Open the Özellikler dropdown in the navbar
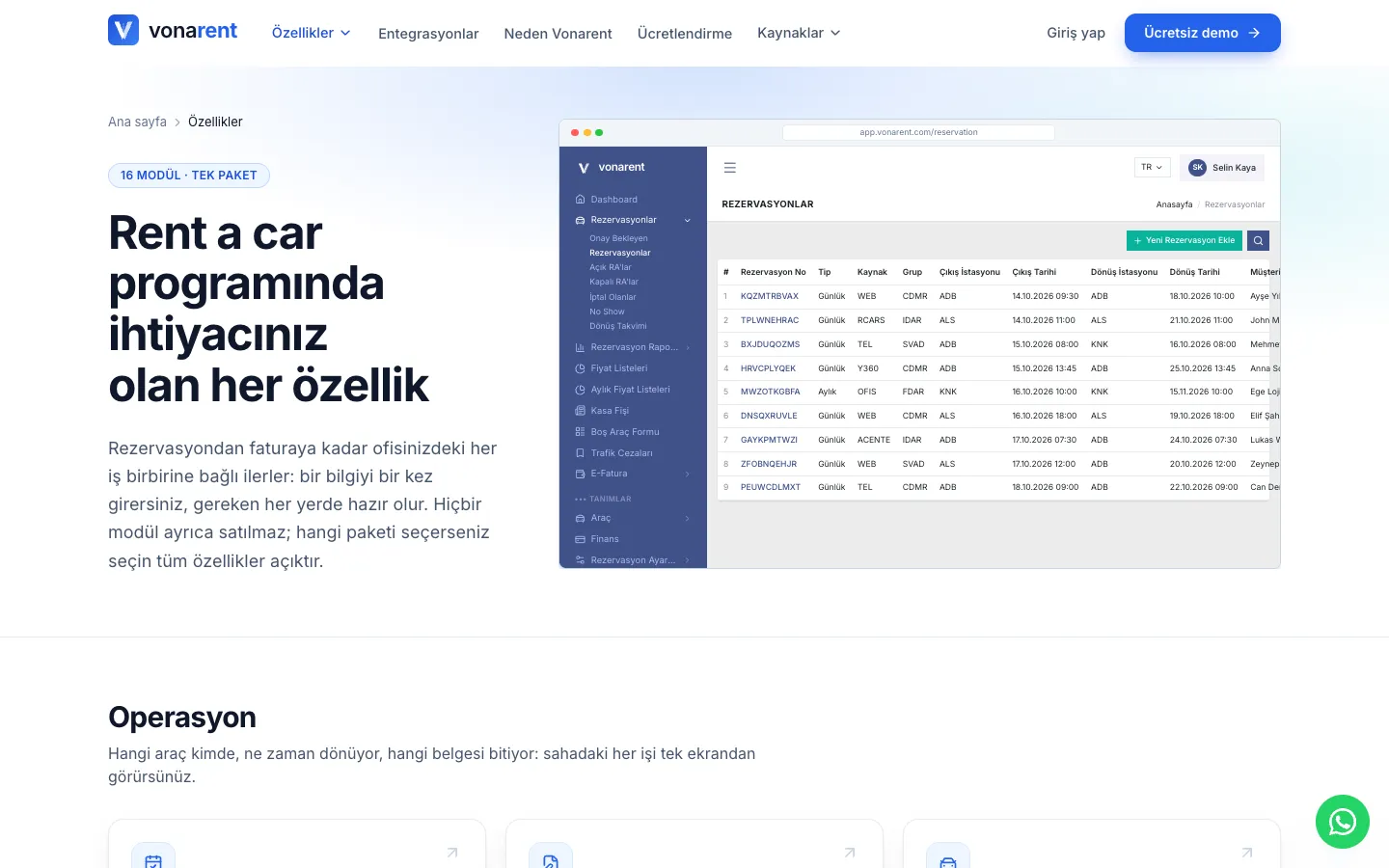This screenshot has width=1389, height=868. pyautogui.click(x=311, y=33)
